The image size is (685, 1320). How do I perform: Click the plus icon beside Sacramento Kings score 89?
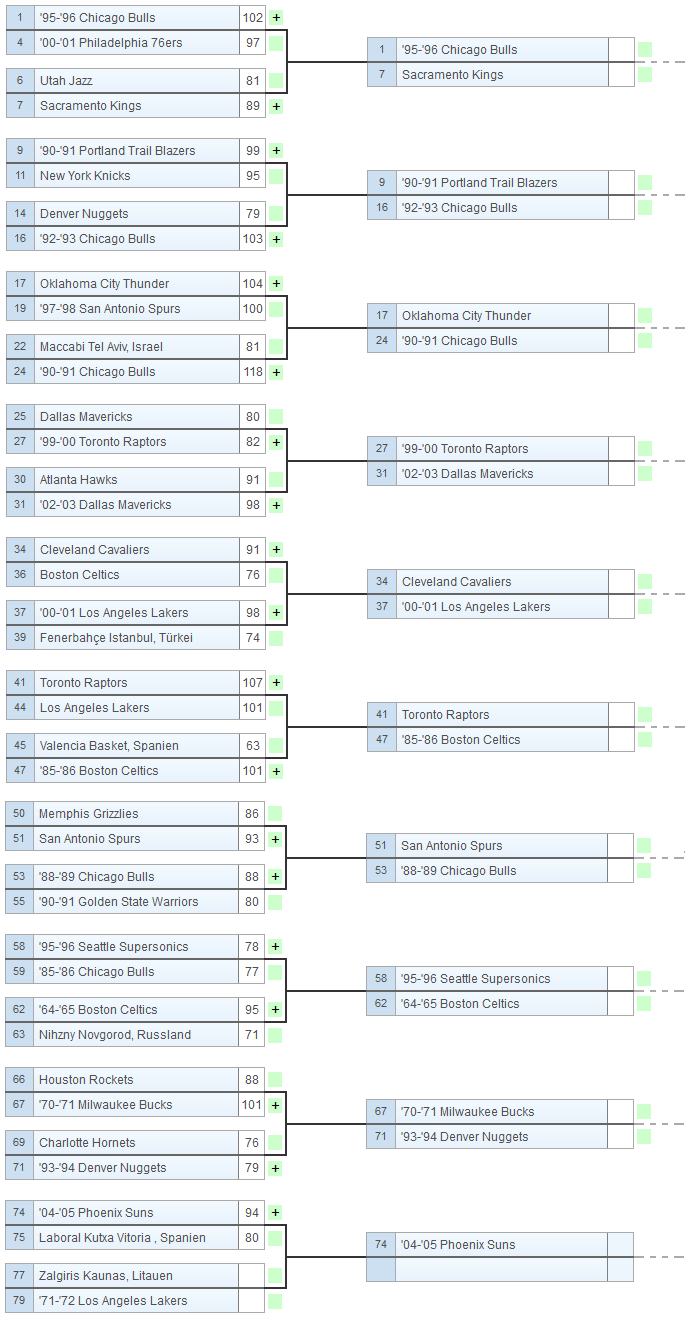276,106
